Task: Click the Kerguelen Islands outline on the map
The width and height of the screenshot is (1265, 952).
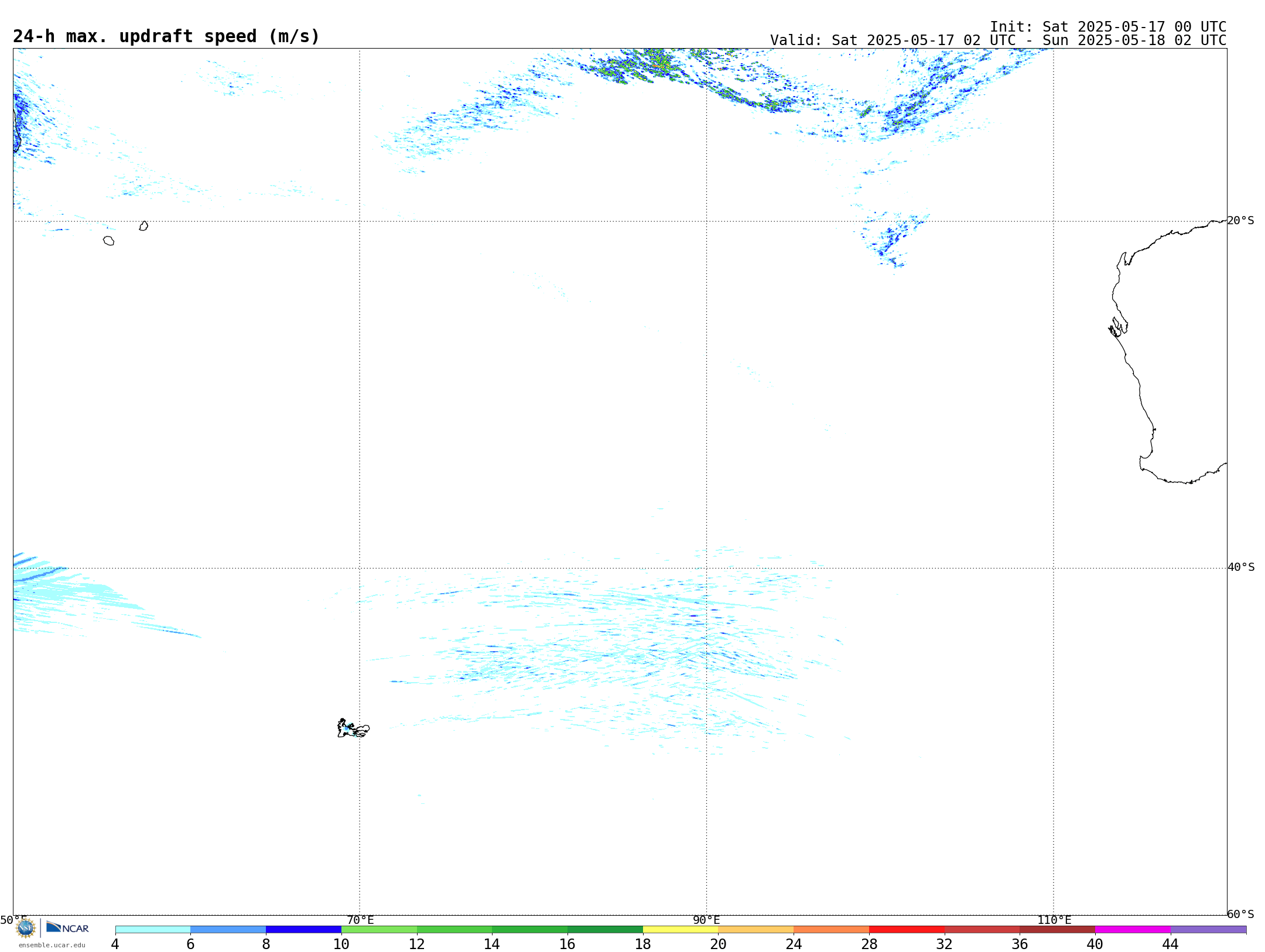Action: tap(353, 728)
